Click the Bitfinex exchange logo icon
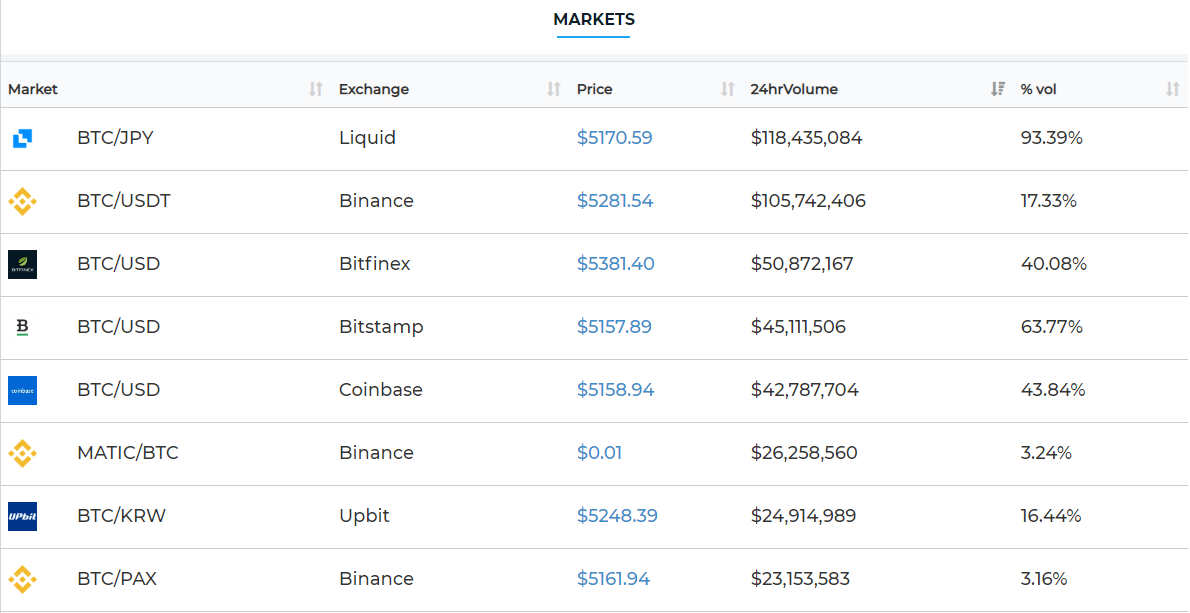Viewport: 1190px width, 613px height. click(x=22, y=264)
